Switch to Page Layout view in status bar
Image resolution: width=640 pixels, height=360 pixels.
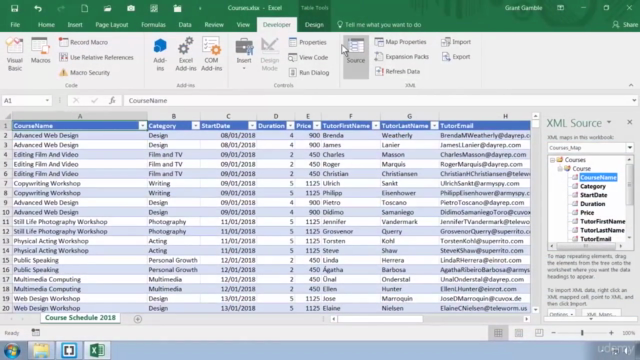[x=519, y=333]
